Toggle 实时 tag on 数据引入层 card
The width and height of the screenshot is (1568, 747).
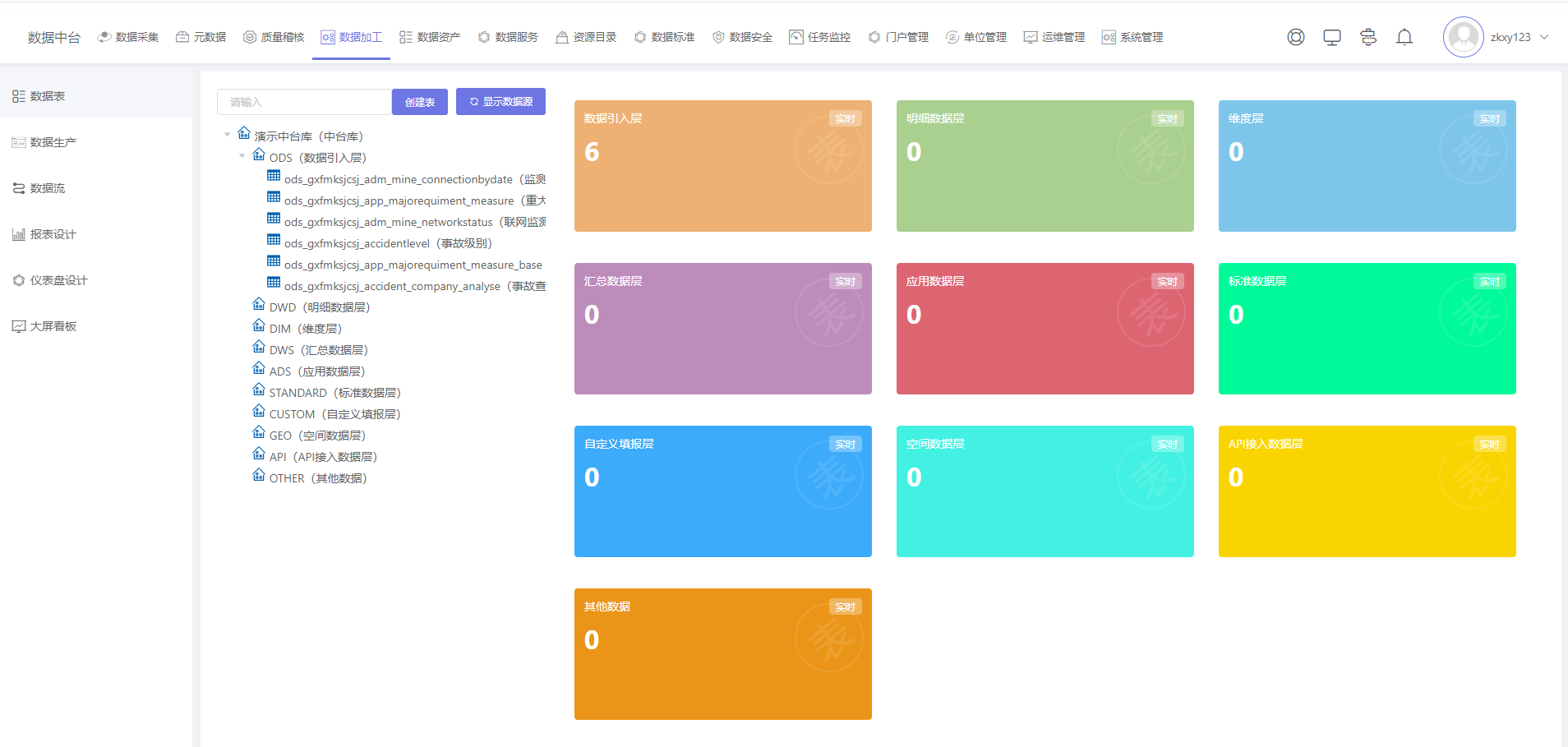click(845, 119)
